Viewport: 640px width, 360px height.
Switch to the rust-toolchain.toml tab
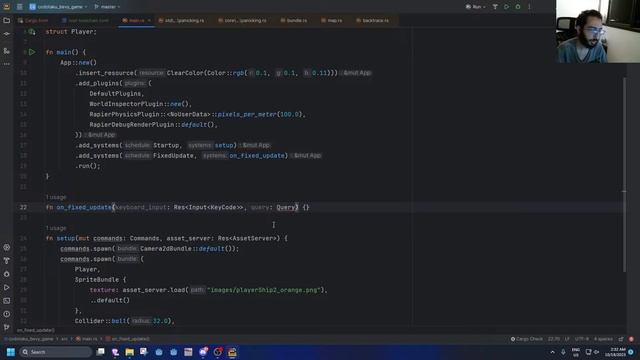coord(86,20)
